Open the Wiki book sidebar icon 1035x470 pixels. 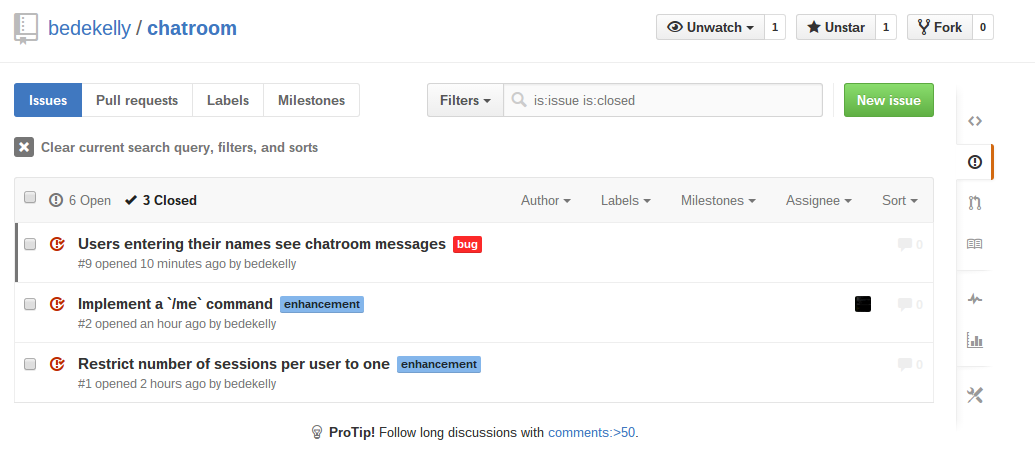[x=974, y=244]
